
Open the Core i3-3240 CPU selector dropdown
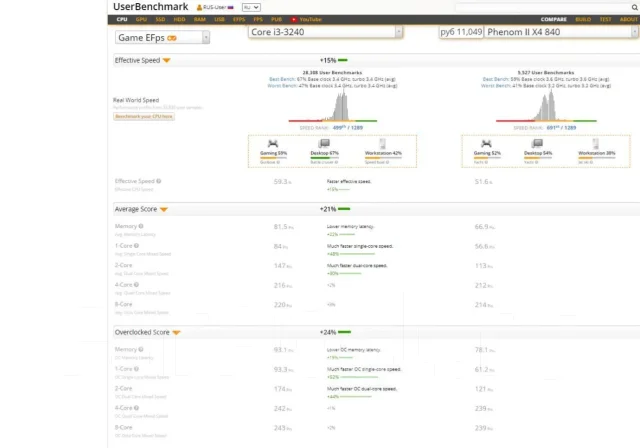[x=325, y=32]
